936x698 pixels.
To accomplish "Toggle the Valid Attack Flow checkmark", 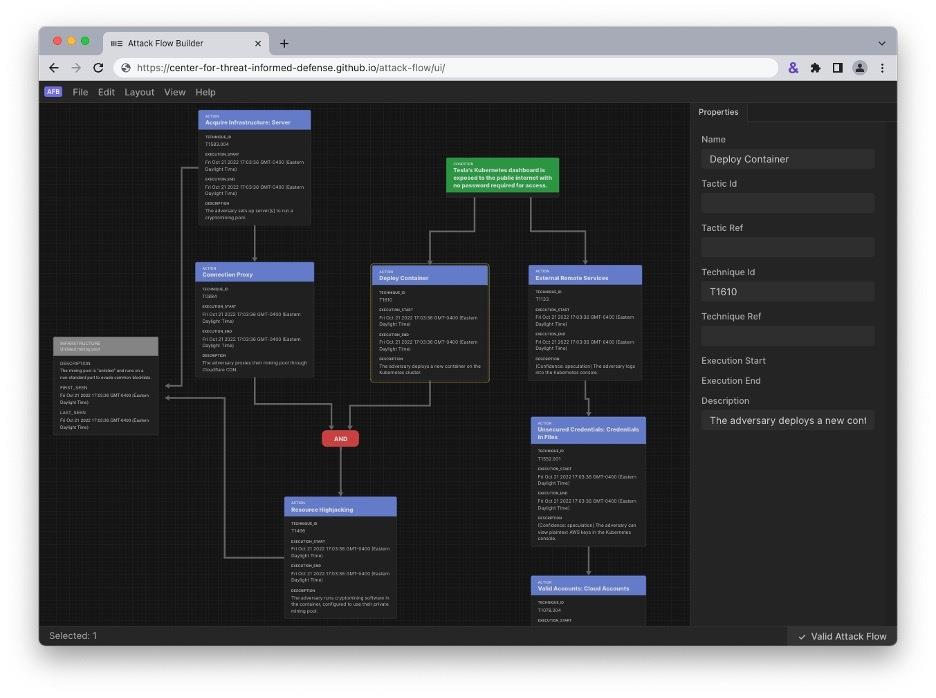I will (x=801, y=636).
